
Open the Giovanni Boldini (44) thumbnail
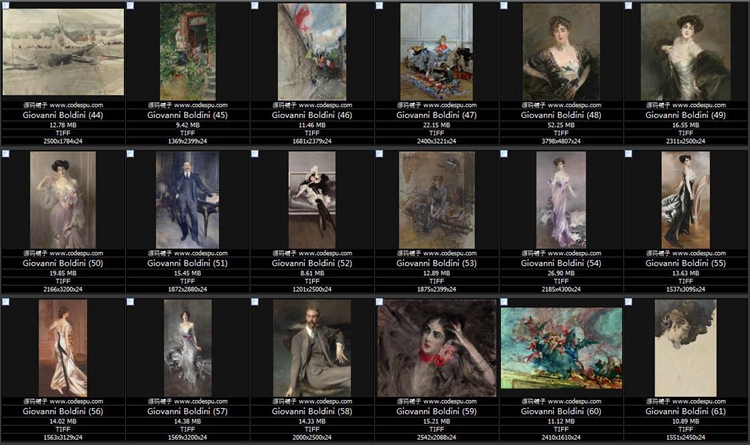click(x=63, y=52)
